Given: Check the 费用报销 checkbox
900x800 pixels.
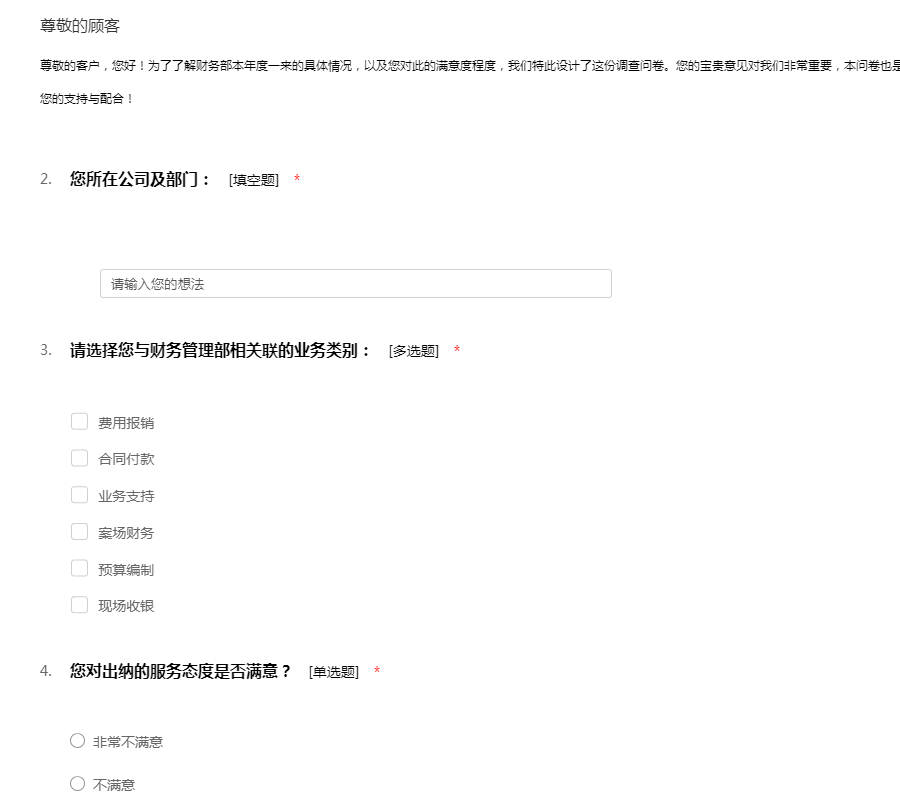Looking at the screenshot, I should (x=80, y=422).
